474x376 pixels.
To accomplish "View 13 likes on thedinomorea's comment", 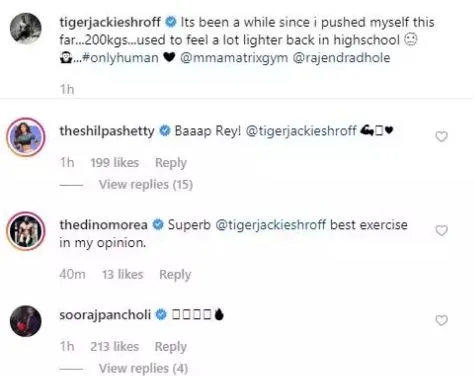I will pyautogui.click(x=123, y=275).
